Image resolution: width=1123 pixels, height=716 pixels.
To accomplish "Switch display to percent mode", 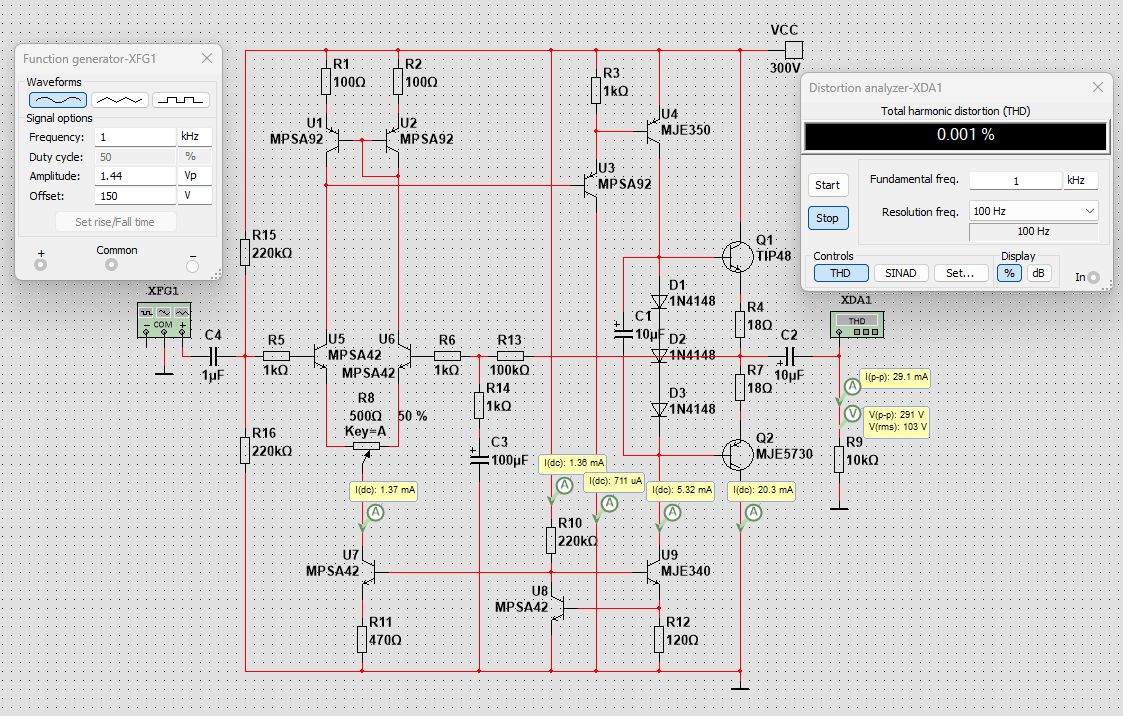I will tap(1009, 274).
